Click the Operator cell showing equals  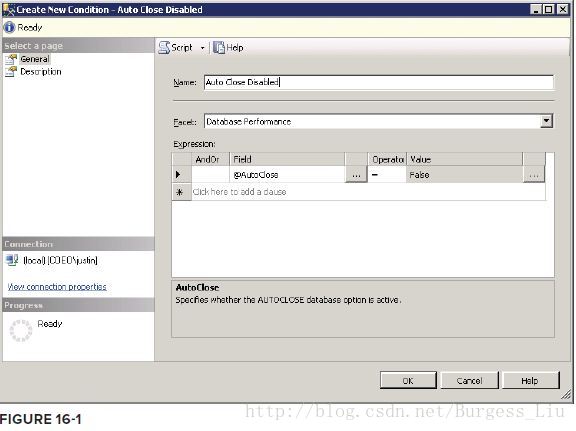point(387,175)
